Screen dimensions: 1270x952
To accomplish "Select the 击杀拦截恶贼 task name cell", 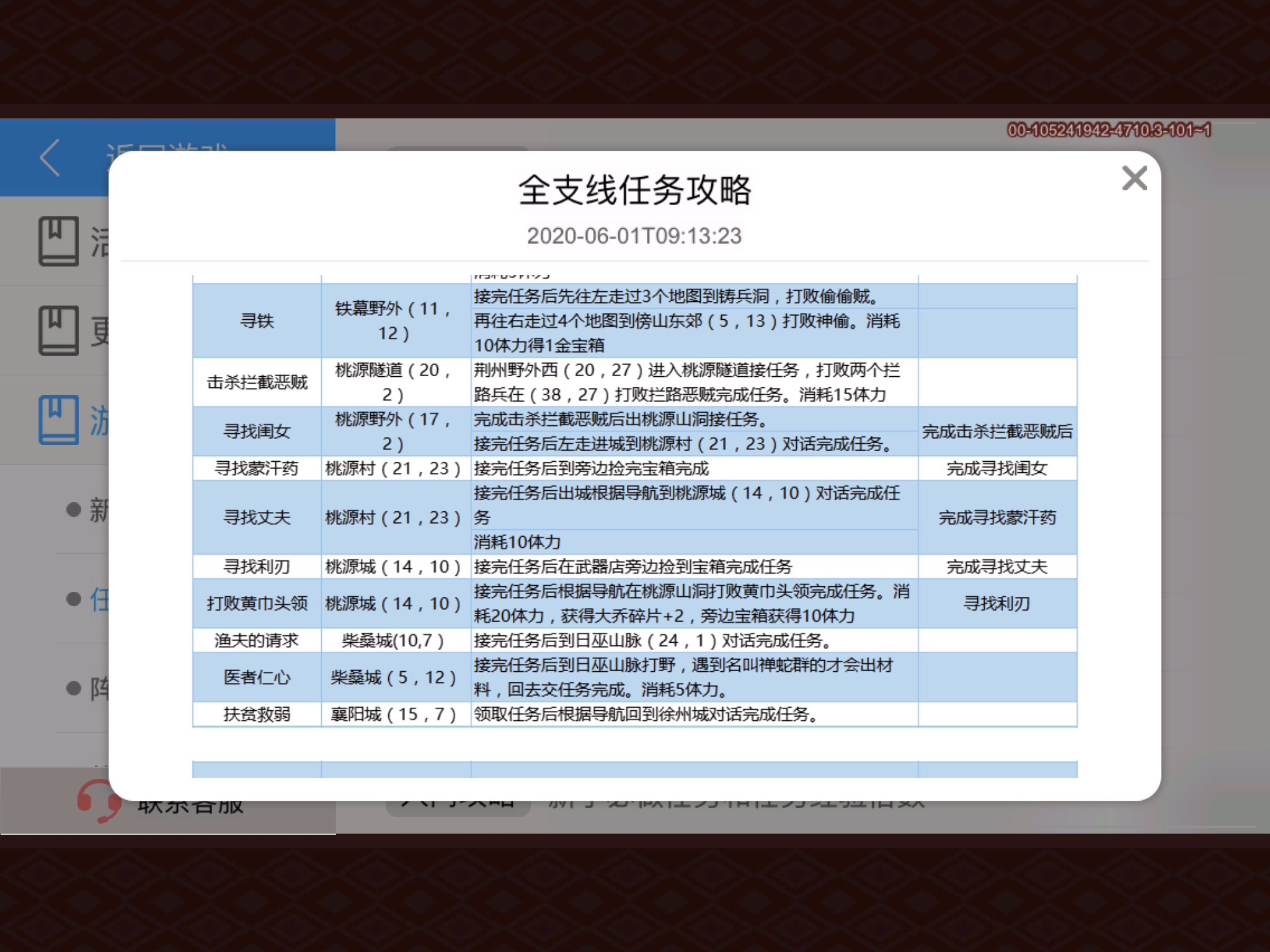I will click(257, 382).
